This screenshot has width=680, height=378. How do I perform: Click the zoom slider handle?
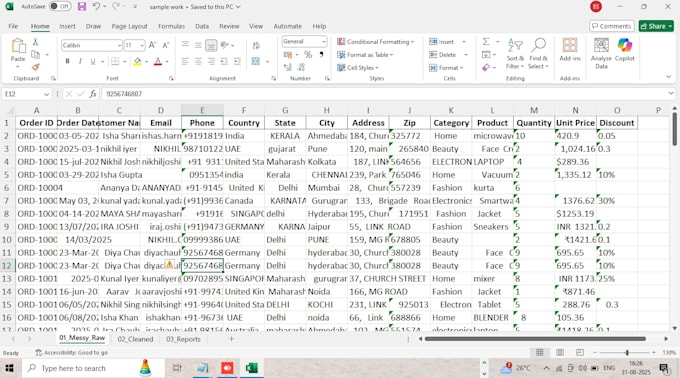[627, 352]
